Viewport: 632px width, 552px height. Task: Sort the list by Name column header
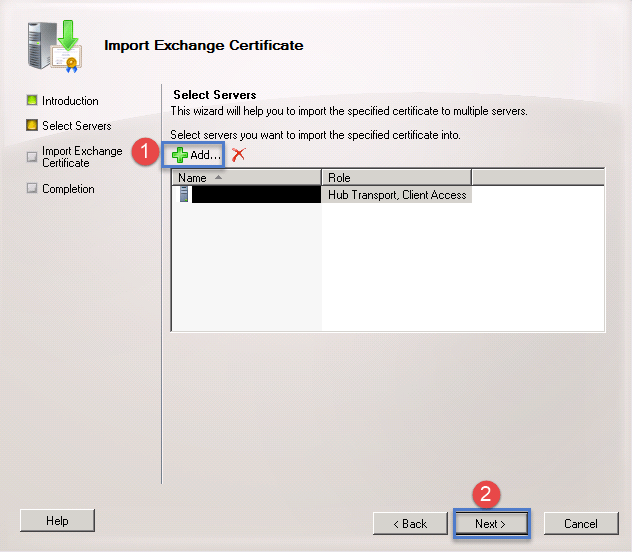(x=246, y=177)
